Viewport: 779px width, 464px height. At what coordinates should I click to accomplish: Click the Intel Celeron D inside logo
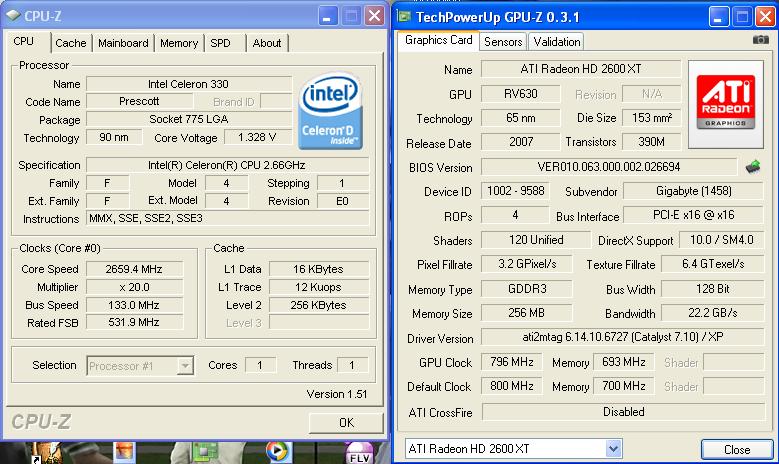(330, 111)
